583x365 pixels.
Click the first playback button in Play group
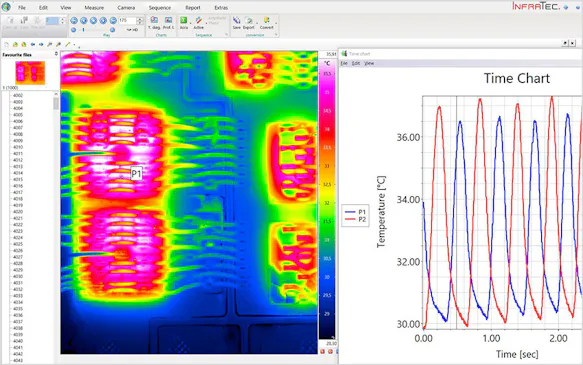point(74,20)
